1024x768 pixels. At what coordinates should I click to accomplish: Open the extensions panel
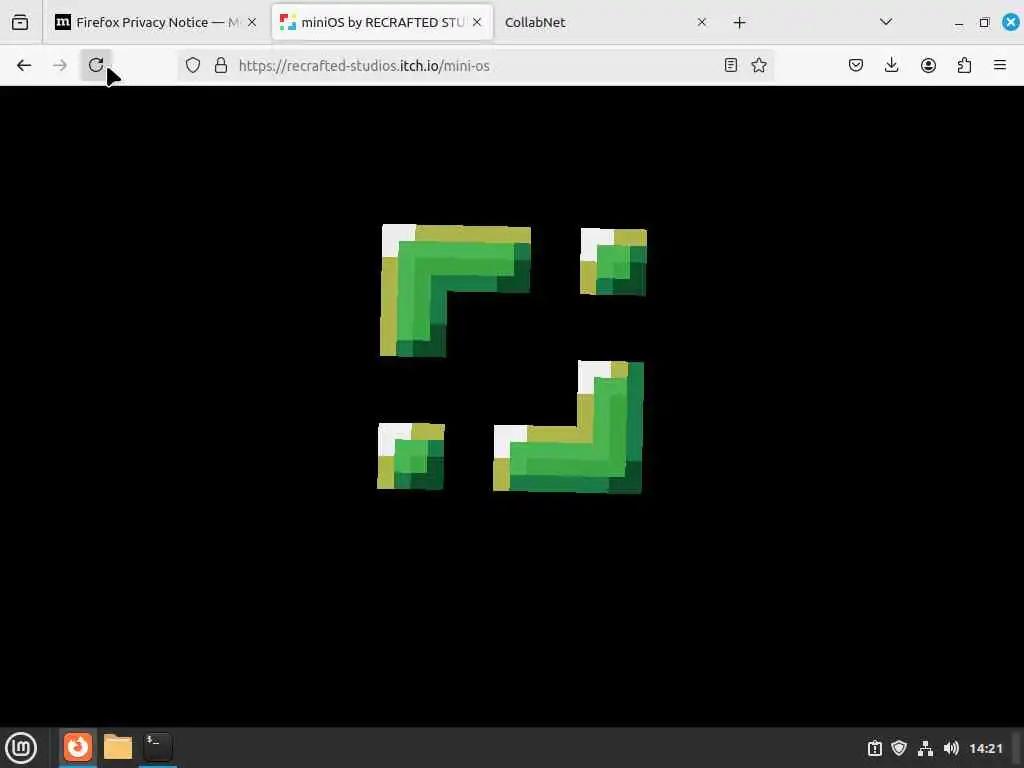point(965,65)
